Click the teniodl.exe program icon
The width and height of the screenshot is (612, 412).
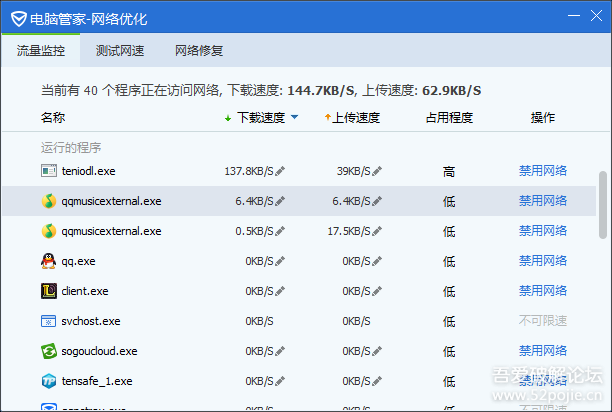coord(49,171)
